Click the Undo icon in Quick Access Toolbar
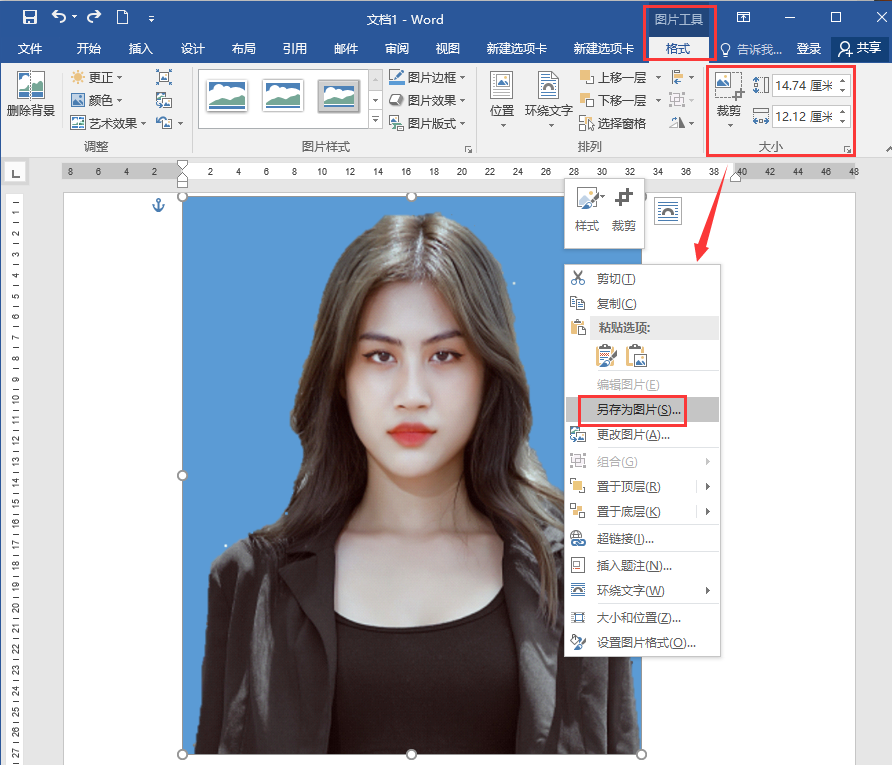 pyautogui.click(x=62, y=17)
